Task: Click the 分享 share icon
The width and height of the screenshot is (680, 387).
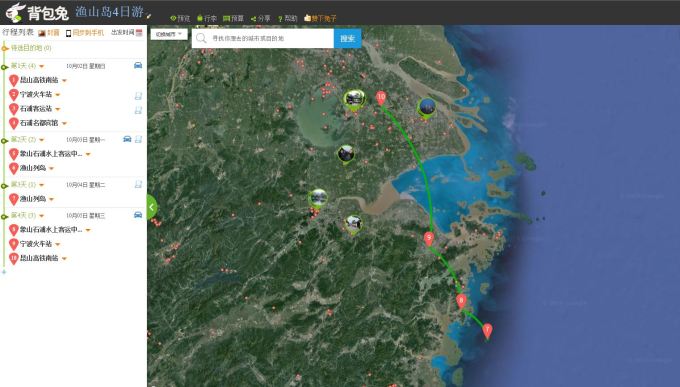Action: point(253,19)
